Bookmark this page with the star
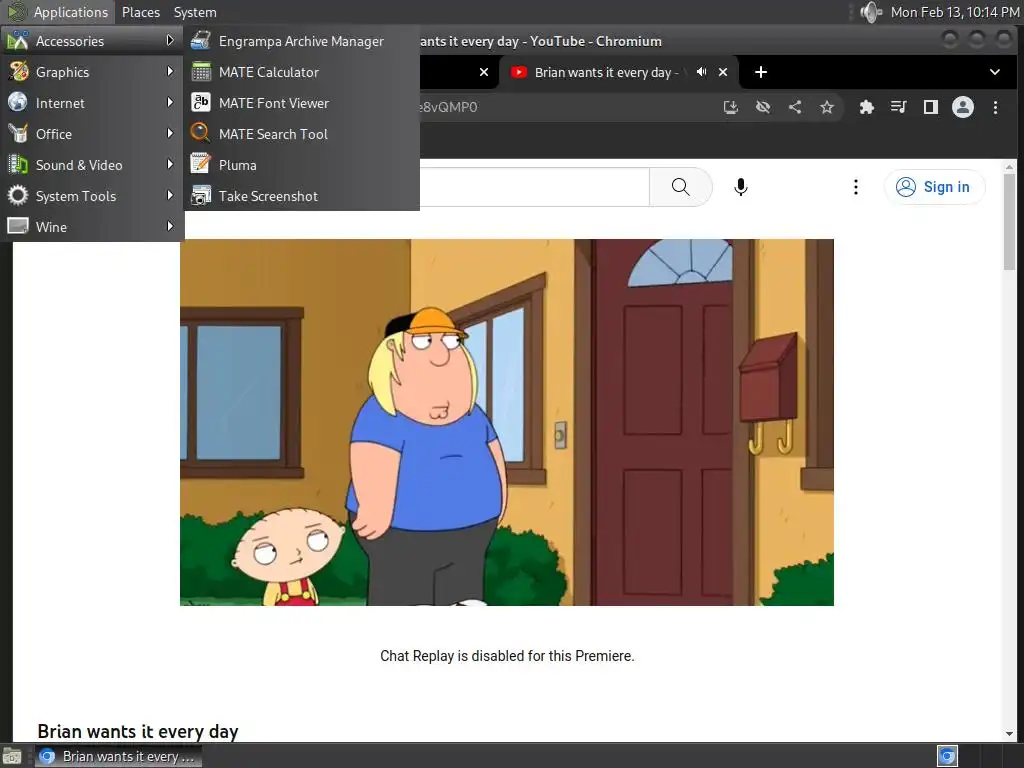The image size is (1024, 768). [827, 107]
